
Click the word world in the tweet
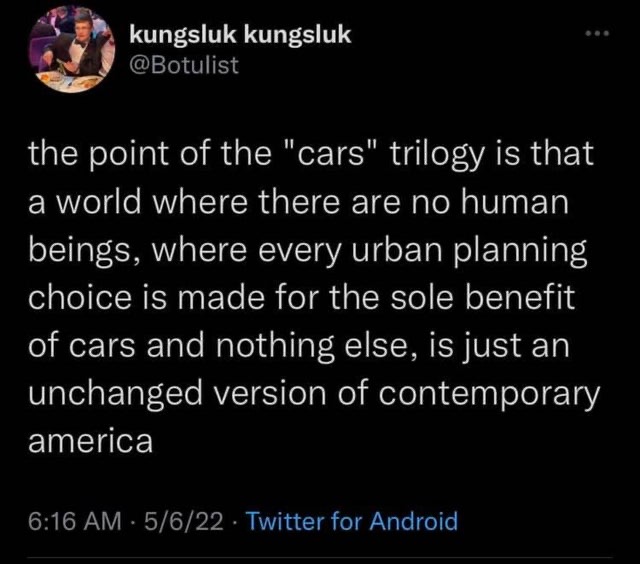pyautogui.click(x=98, y=202)
